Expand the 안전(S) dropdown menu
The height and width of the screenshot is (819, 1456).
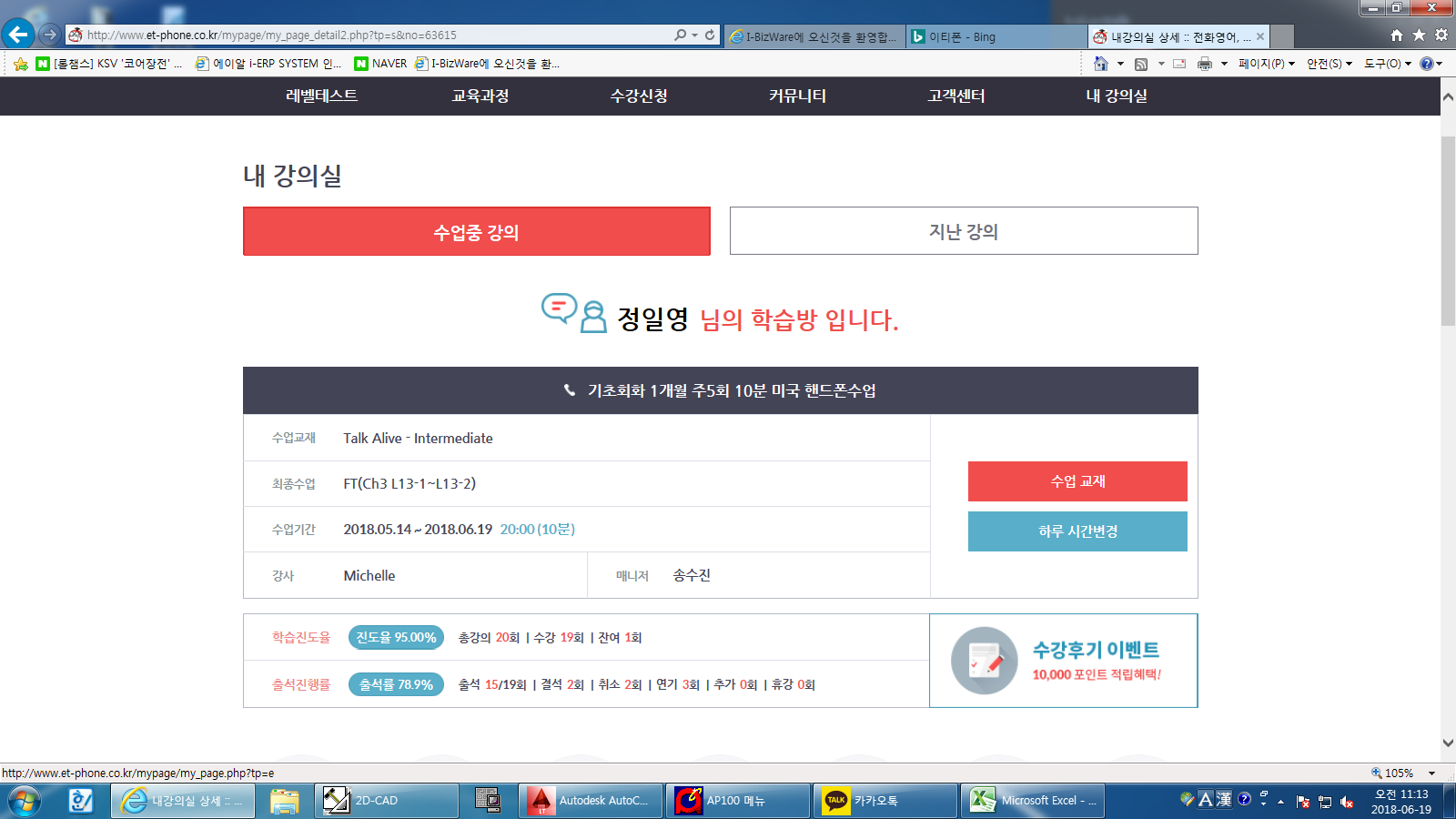pos(1329,64)
